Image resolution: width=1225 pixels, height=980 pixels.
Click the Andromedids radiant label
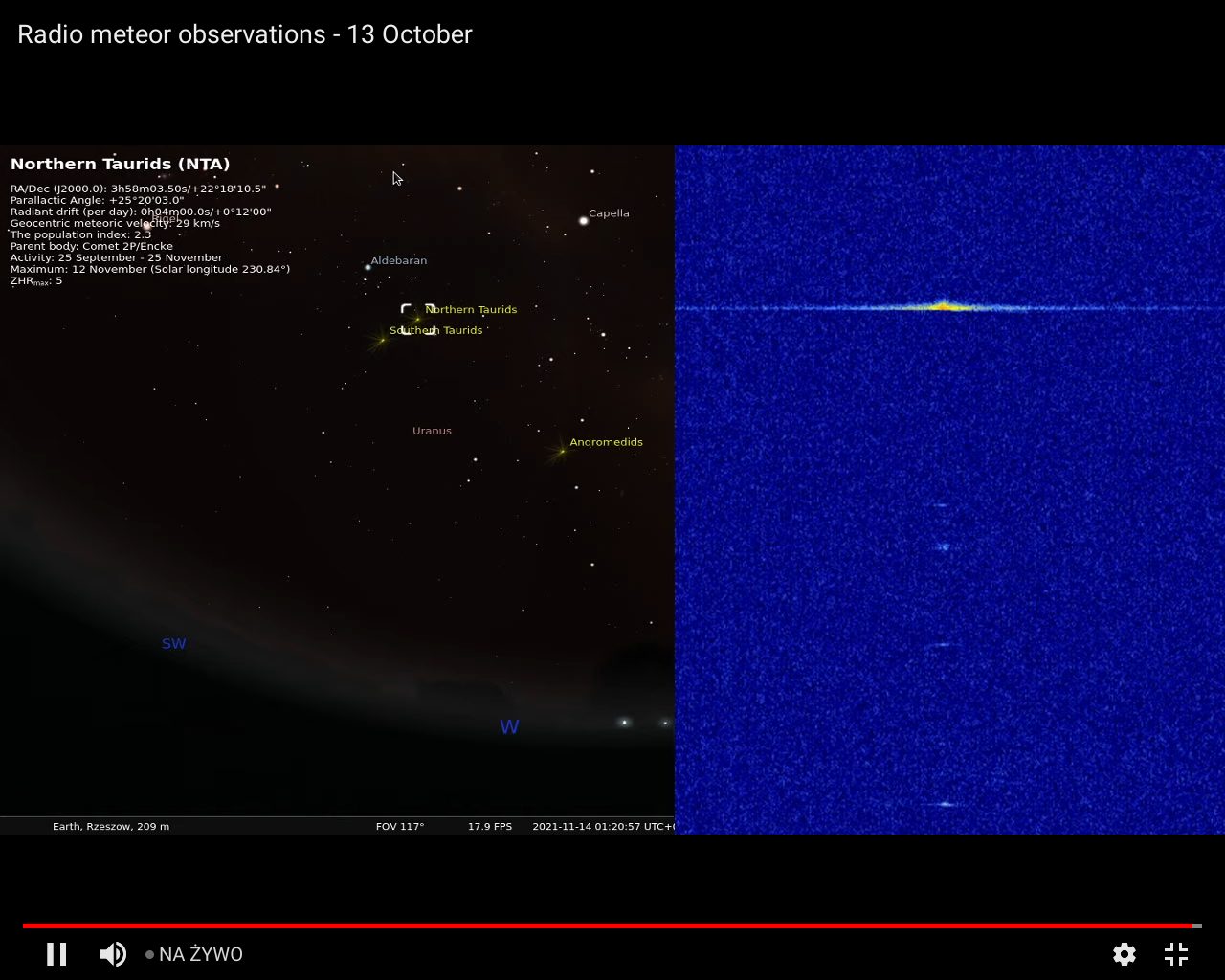(606, 442)
